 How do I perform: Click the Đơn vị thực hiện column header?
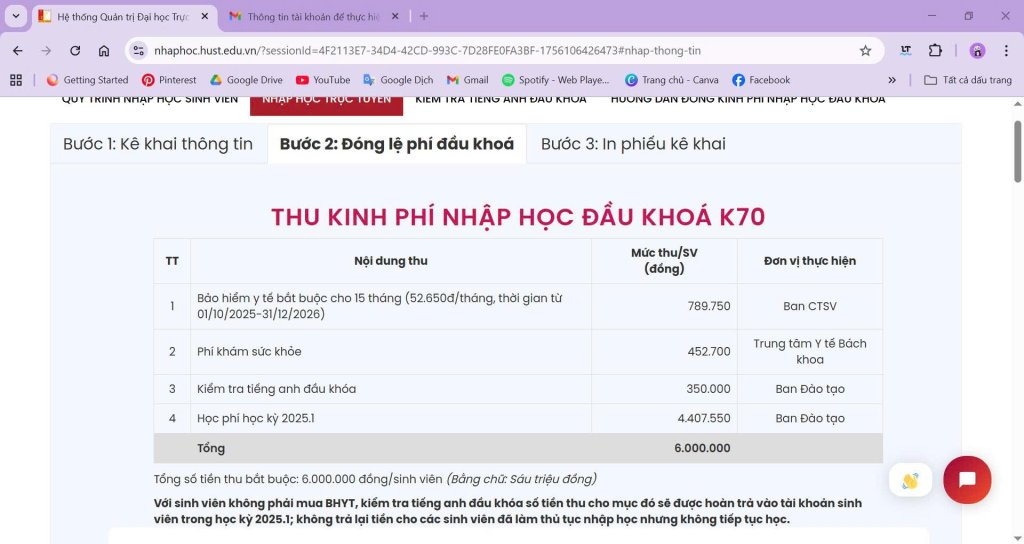(x=810, y=261)
